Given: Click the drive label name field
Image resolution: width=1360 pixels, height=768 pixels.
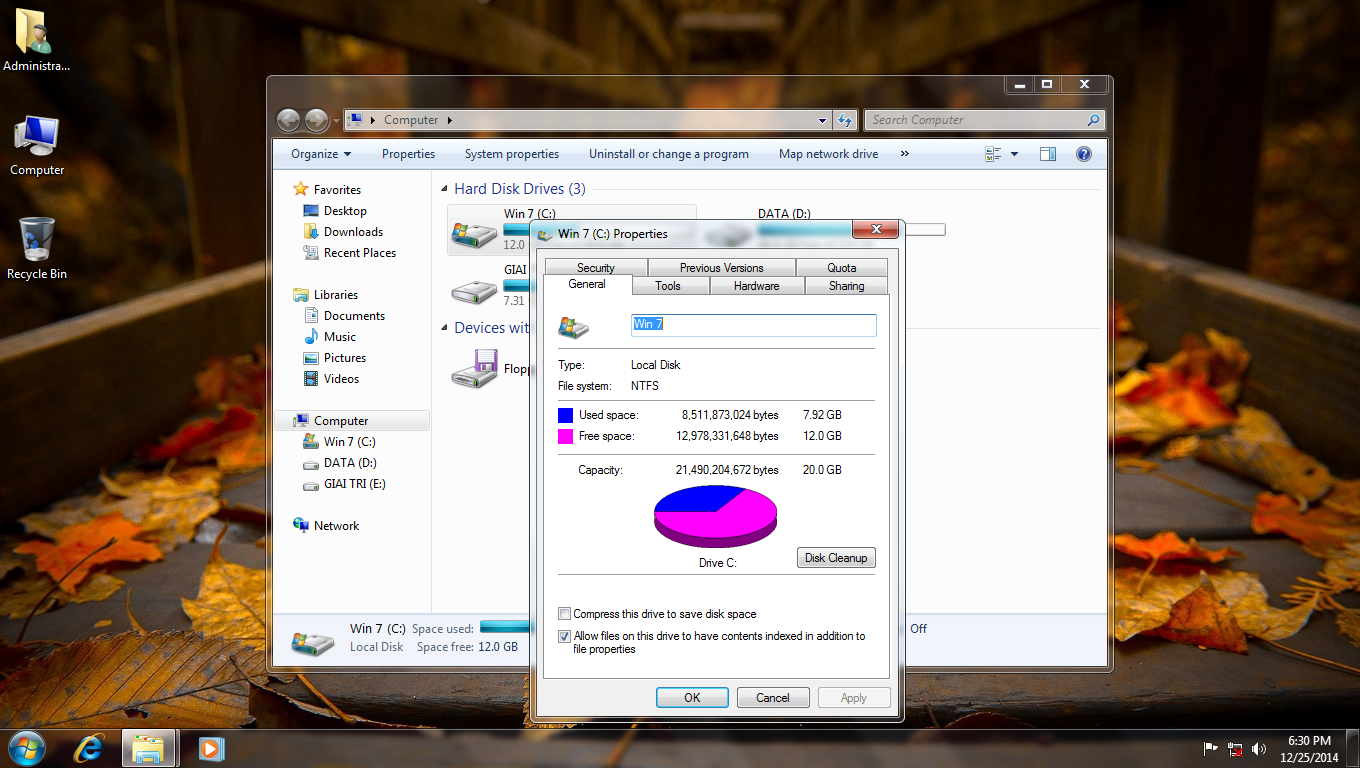Looking at the screenshot, I should [753, 325].
